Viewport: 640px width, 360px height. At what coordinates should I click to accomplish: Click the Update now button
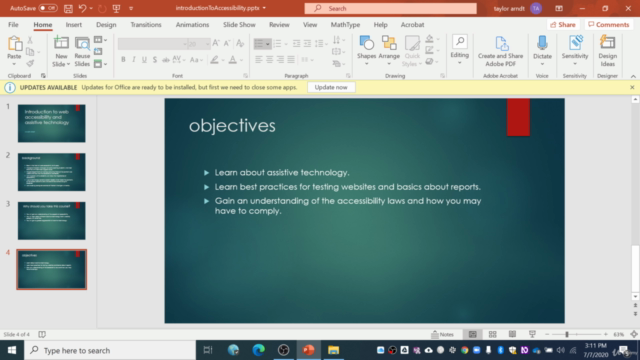[x=331, y=87]
